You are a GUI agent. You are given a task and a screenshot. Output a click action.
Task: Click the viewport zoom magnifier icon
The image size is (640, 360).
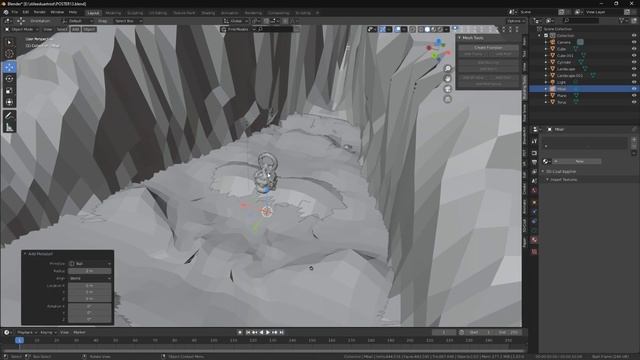448,69
